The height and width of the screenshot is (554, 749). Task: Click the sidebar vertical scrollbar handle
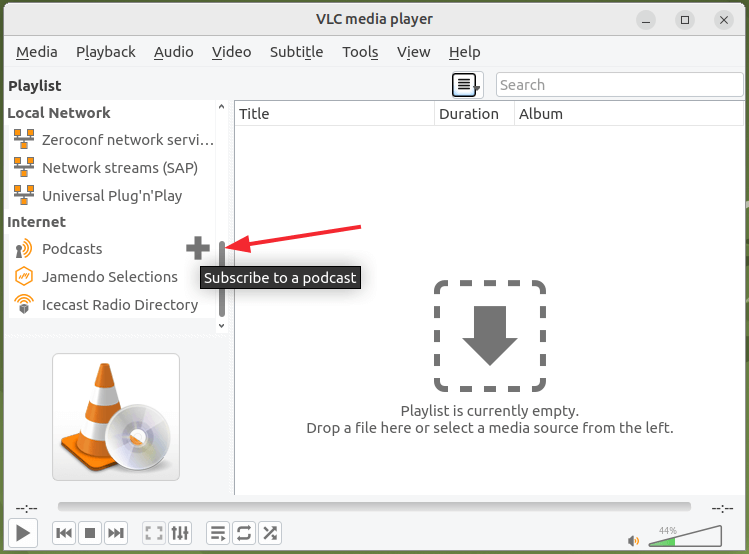pyautogui.click(x=222, y=278)
